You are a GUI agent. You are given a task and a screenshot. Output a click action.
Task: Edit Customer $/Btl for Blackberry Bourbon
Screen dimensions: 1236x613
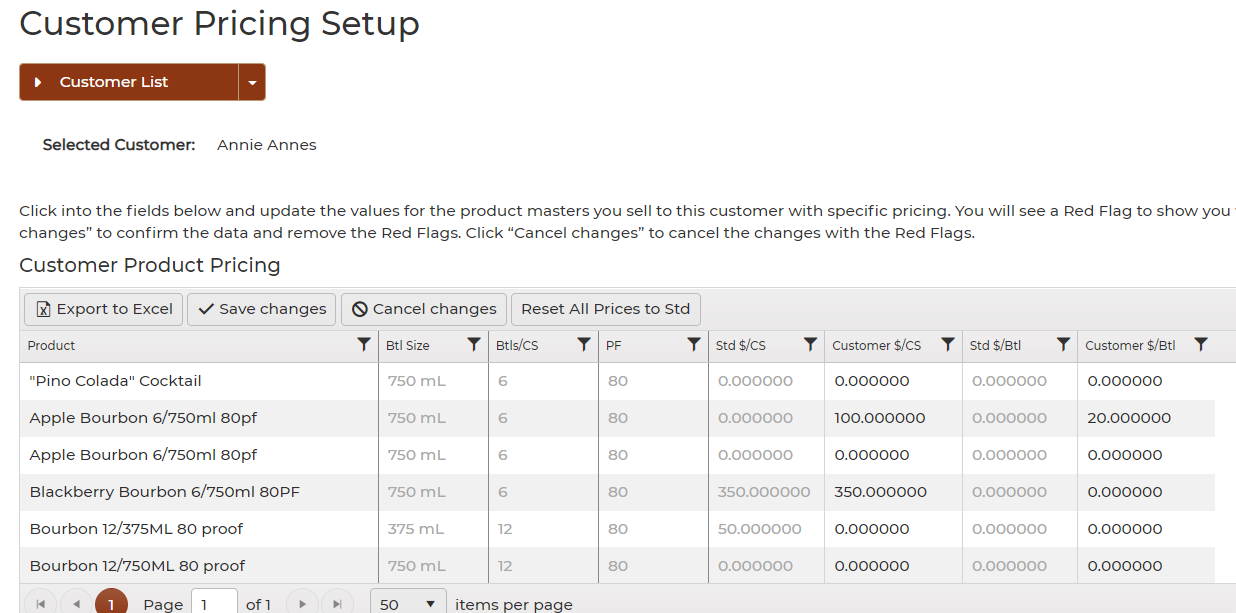1146,492
